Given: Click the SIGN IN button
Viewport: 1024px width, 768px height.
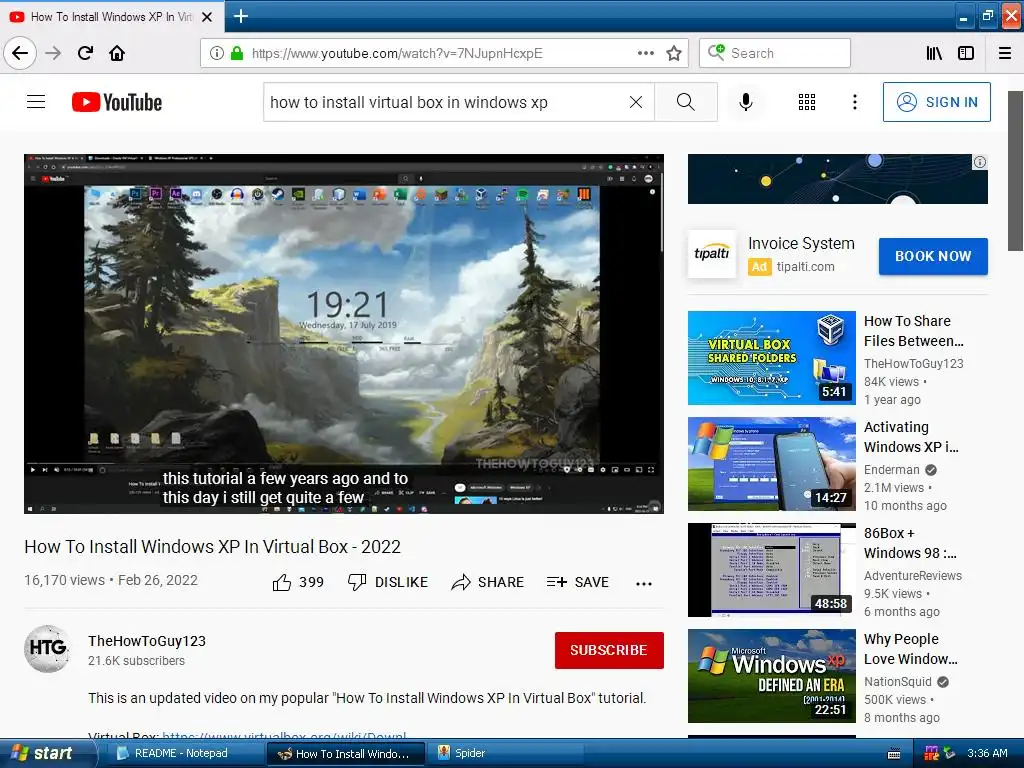Looking at the screenshot, I should 936,102.
